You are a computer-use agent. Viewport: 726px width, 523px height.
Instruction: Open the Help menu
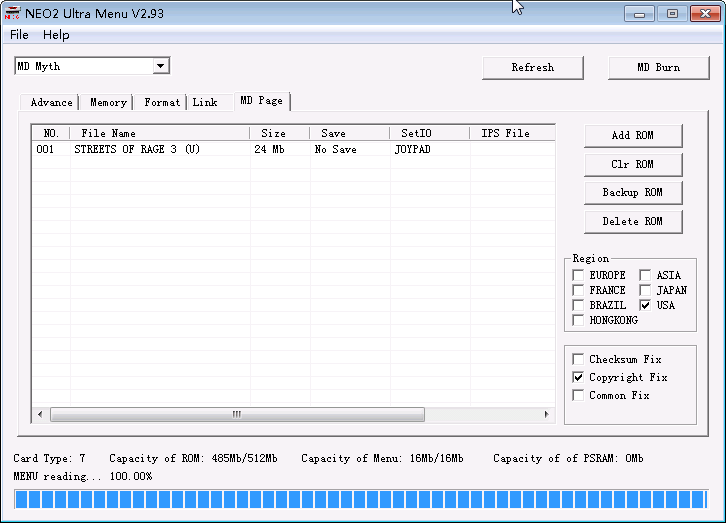coord(56,35)
